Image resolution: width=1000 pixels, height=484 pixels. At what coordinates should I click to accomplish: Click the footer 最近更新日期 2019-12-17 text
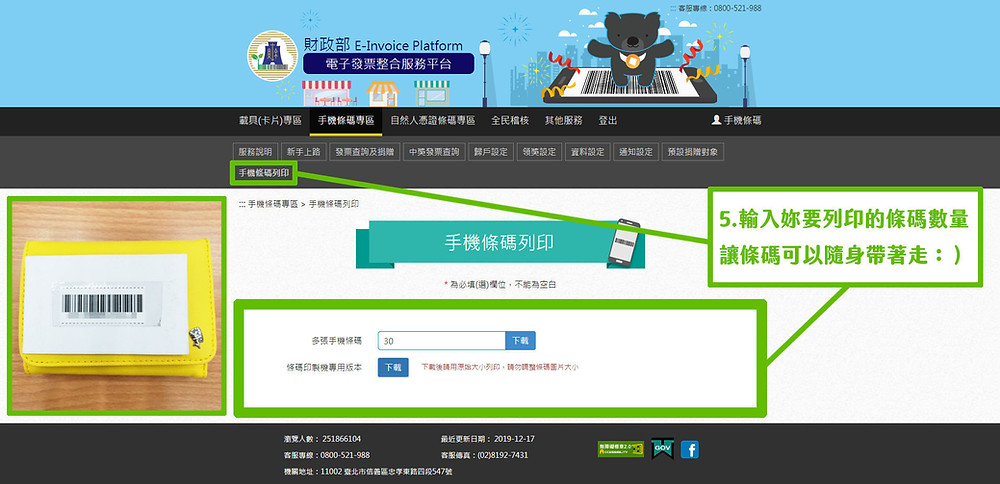(487, 439)
